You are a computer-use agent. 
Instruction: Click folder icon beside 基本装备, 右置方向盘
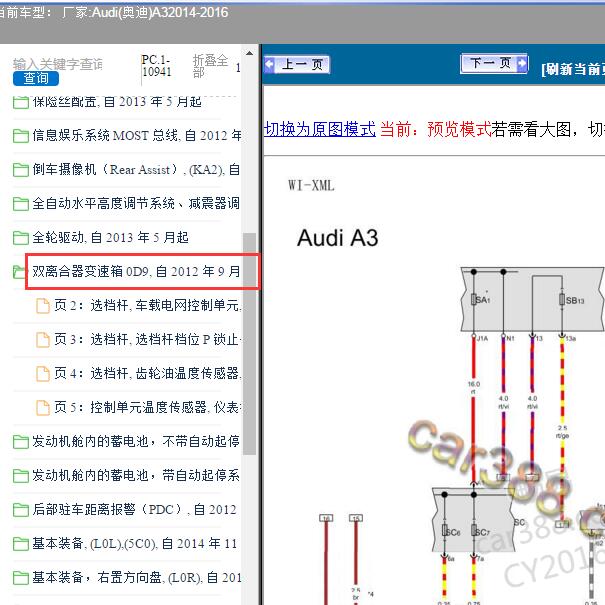pyautogui.click(x=20, y=578)
